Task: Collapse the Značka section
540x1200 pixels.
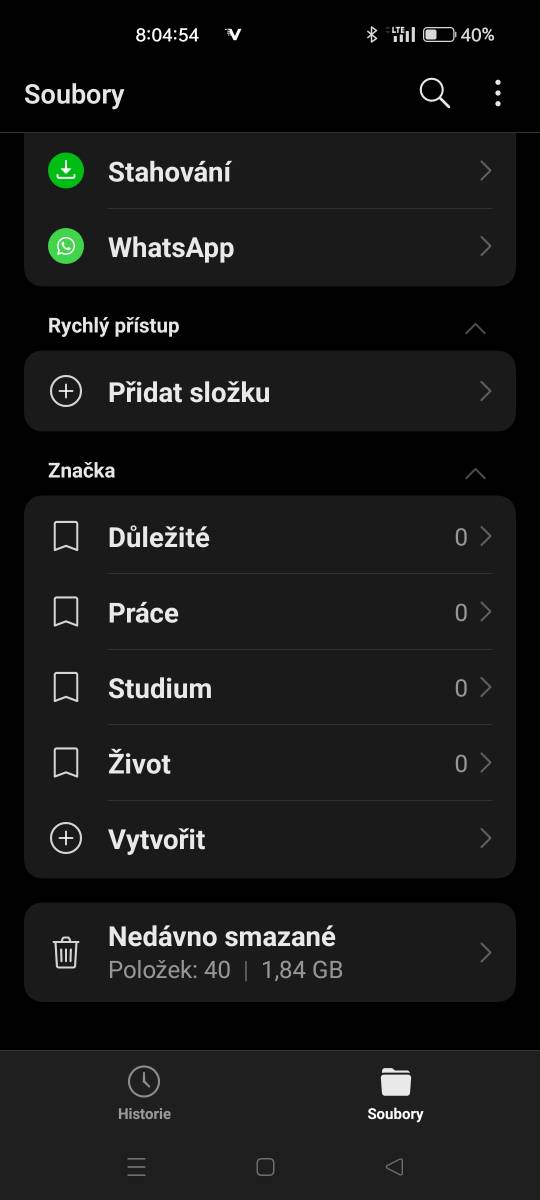Action: click(476, 473)
